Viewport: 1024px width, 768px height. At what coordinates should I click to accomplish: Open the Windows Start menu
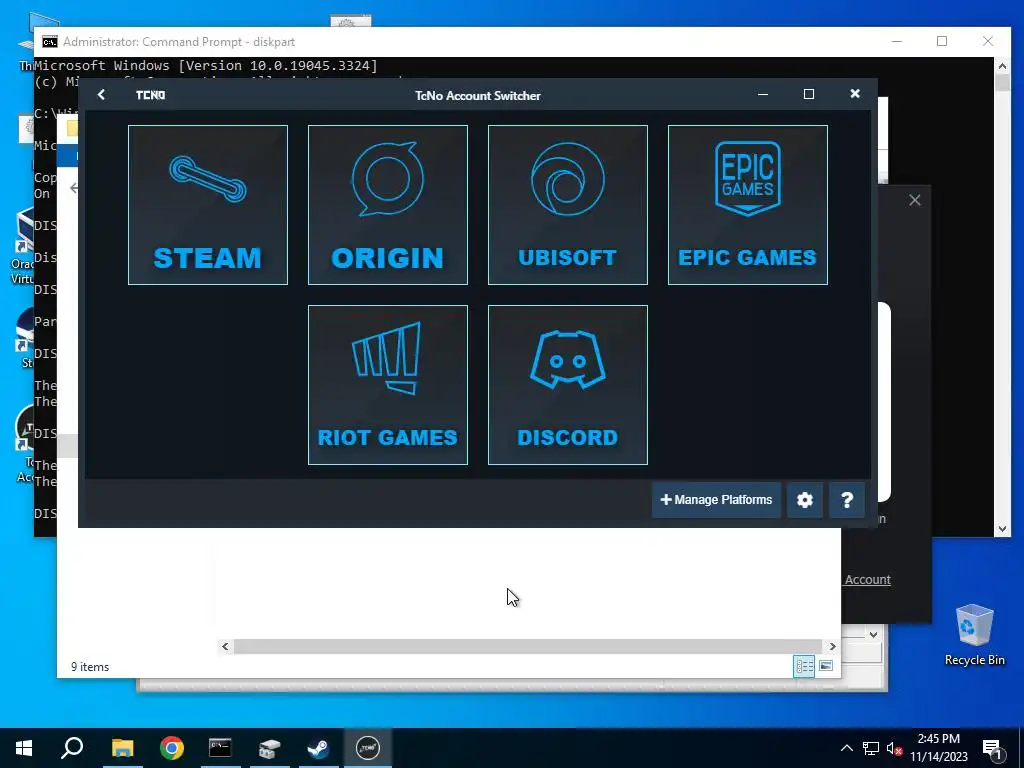click(x=24, y=748)
